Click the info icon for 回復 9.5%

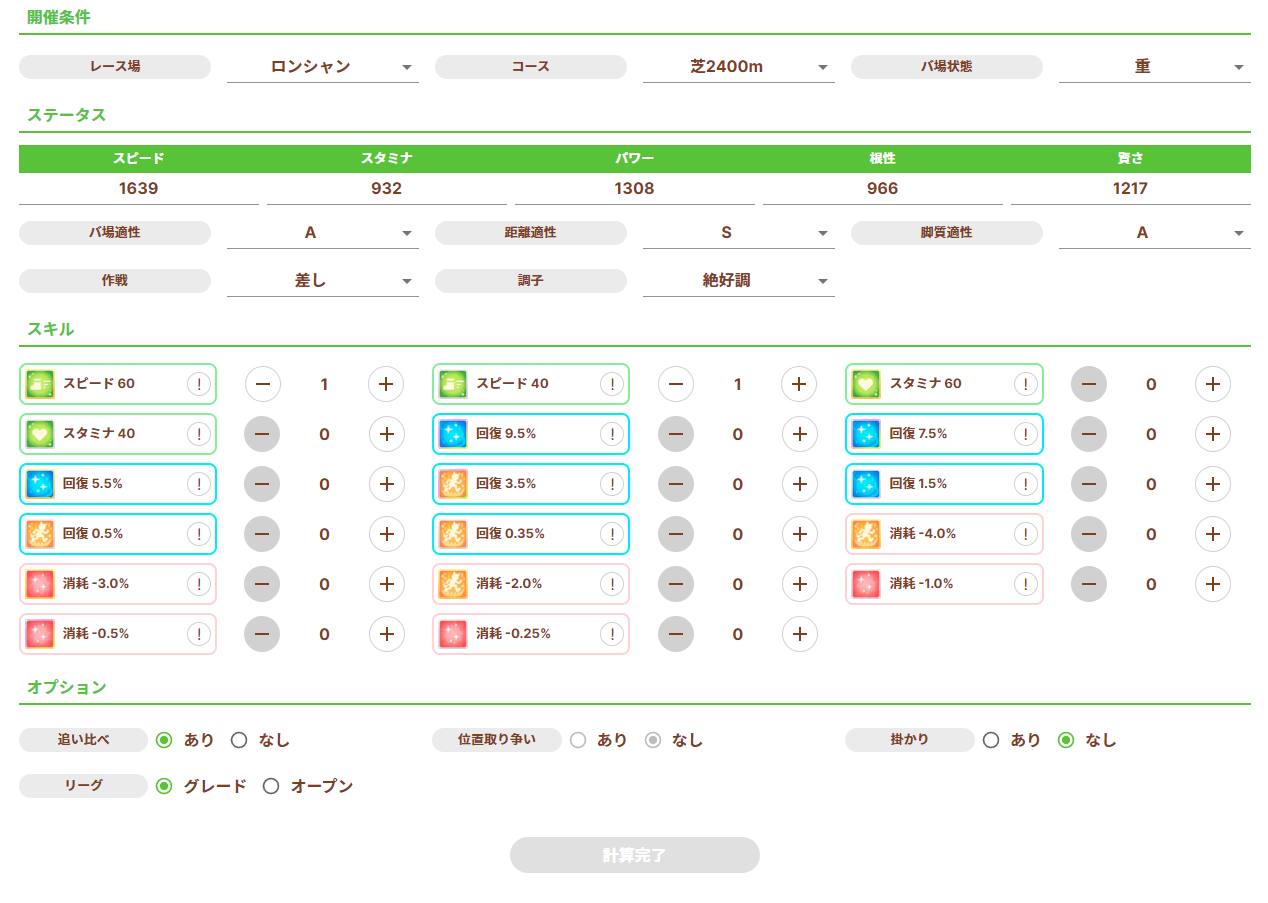[x=612, y=434]
